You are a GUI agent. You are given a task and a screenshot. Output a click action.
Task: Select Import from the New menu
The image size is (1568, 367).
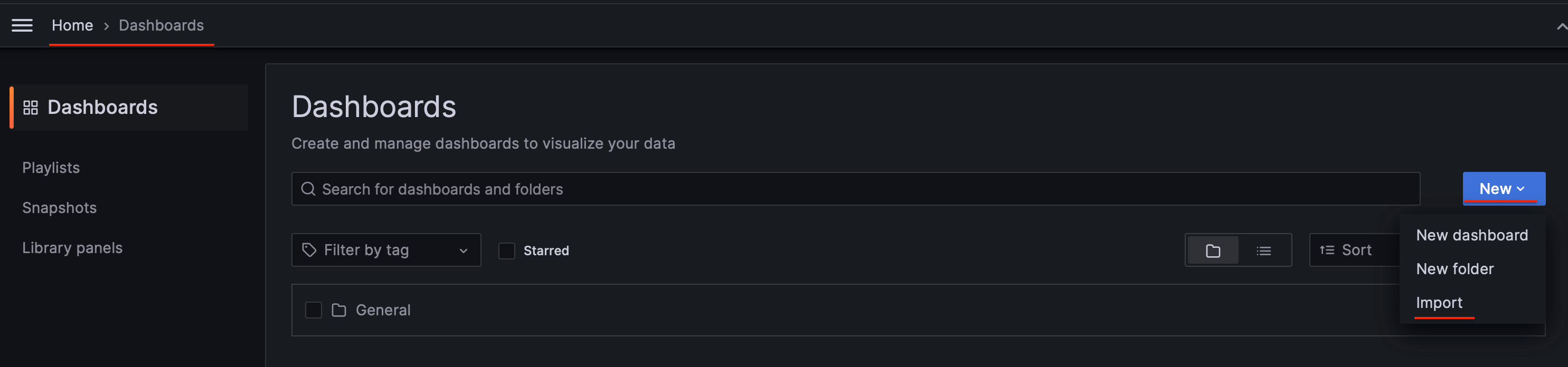click(1438, 303)
